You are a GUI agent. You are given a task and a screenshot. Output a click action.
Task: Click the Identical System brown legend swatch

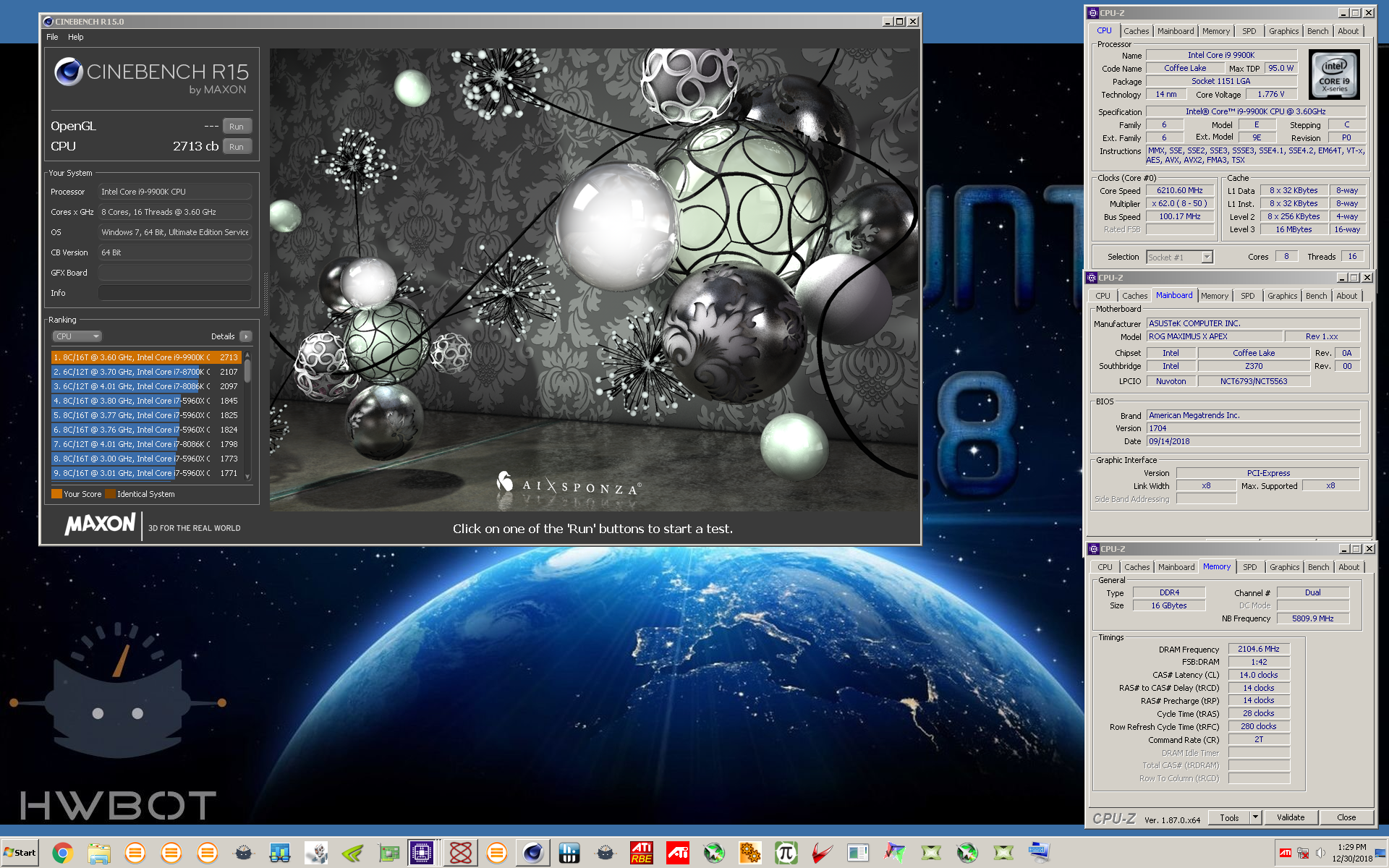[x=110, y=494]
